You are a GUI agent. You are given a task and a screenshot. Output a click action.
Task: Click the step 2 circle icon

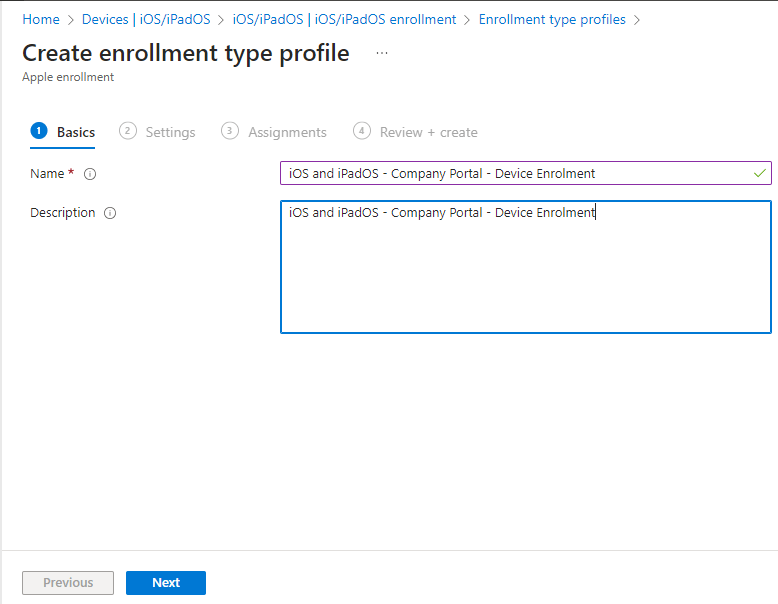pyautogui.click(x=127, y=131)
